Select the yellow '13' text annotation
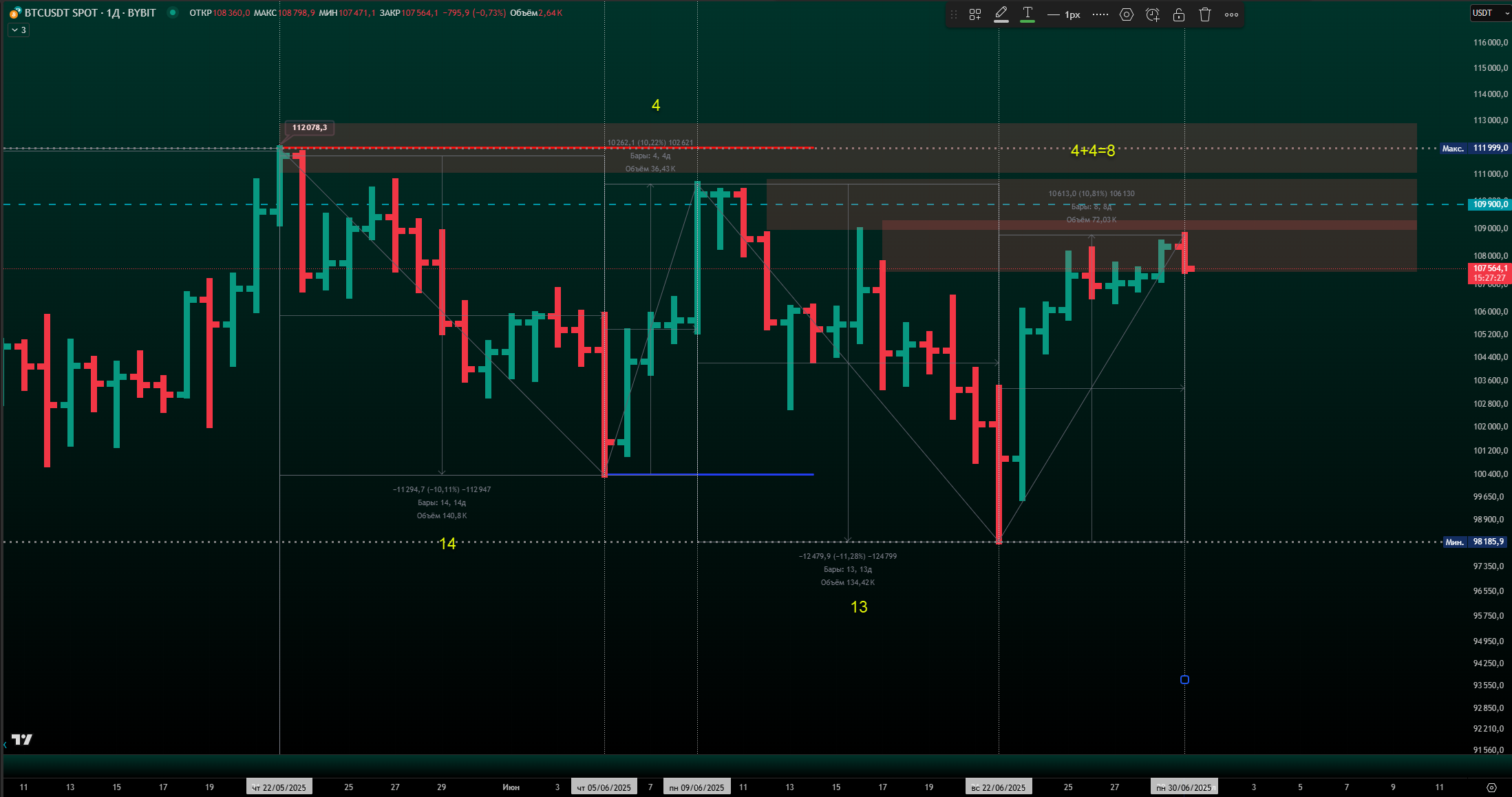 [859, 607]
